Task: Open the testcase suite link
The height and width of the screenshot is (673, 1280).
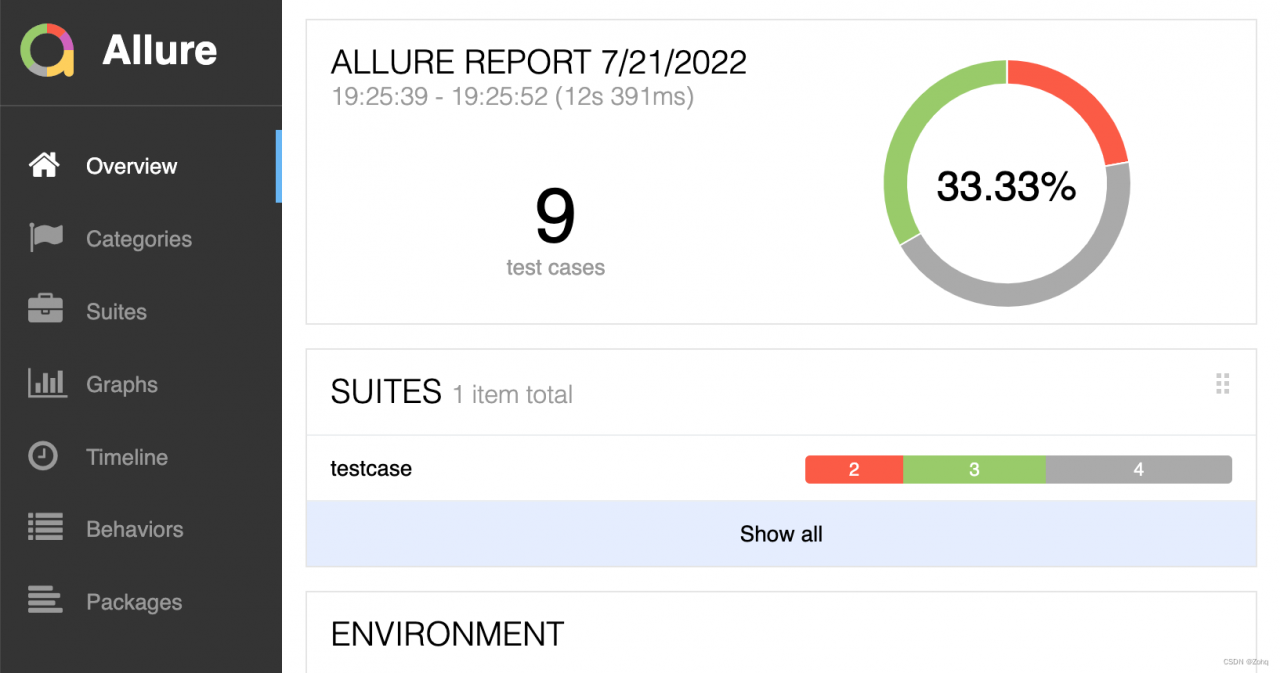Action: point(371,468)
